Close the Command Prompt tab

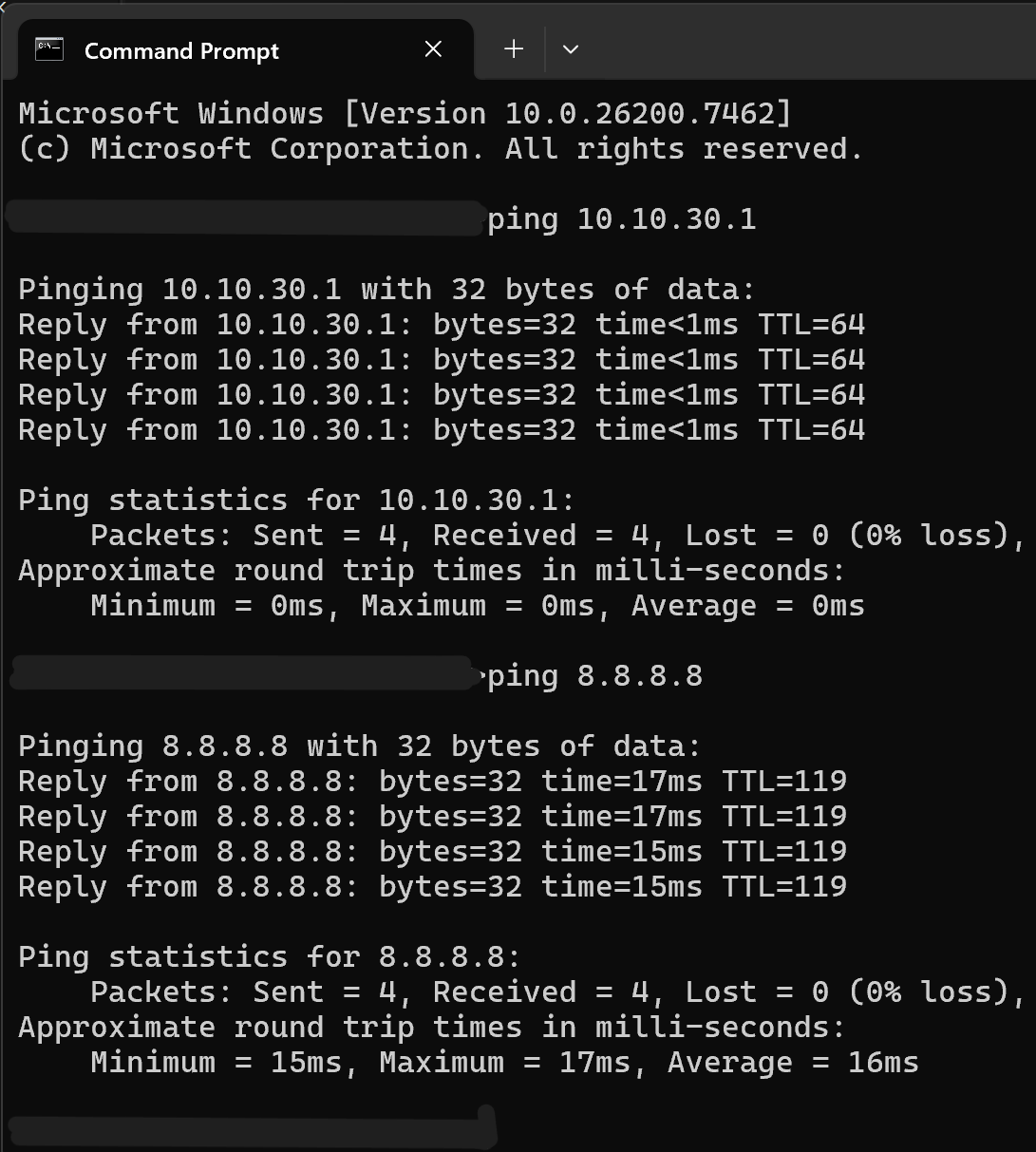[x=433, y=49]
